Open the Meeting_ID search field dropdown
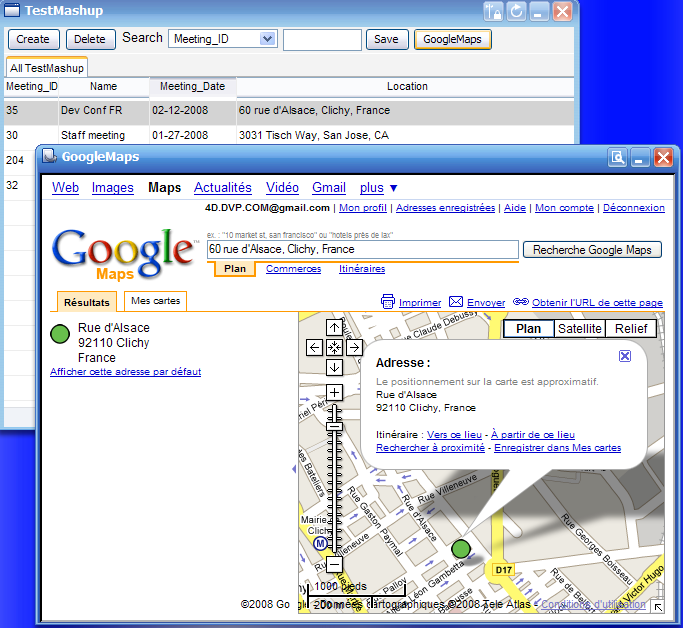This screenshot has height=628, width=683. [267, 39]
